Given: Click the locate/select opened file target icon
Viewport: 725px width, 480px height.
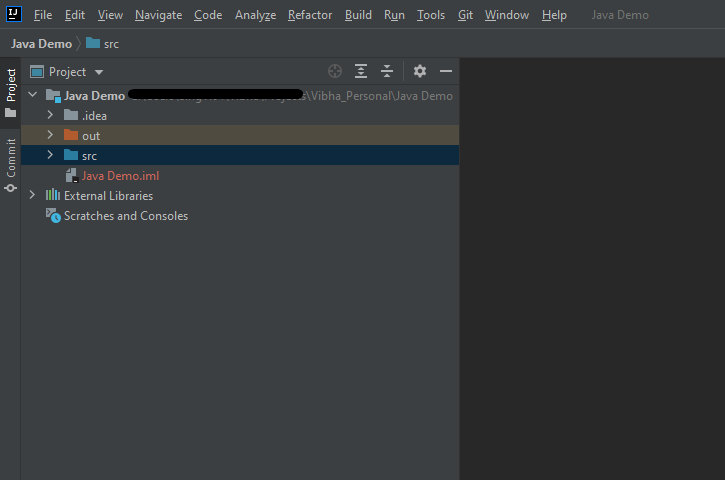Looking at the screenshot, I should point(335,72).
